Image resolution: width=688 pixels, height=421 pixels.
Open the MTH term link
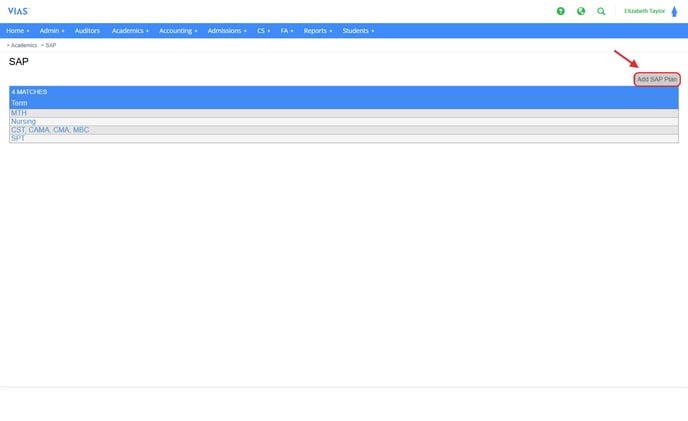coord(19,113)
